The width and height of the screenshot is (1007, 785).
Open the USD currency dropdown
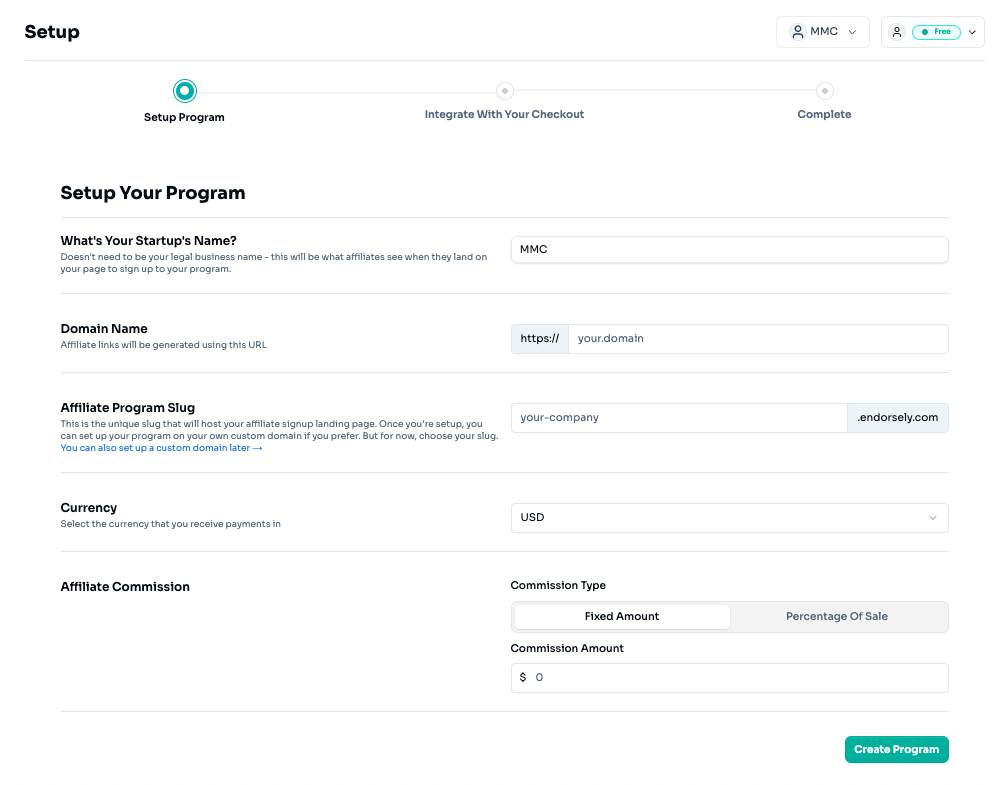coord(730,518)
